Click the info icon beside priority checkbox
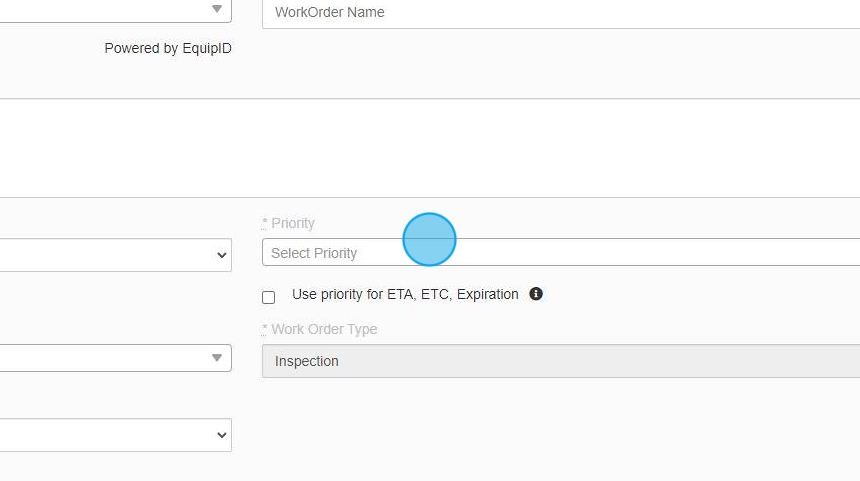The height and width of the screenshot is (481, 860). [536, 294]
